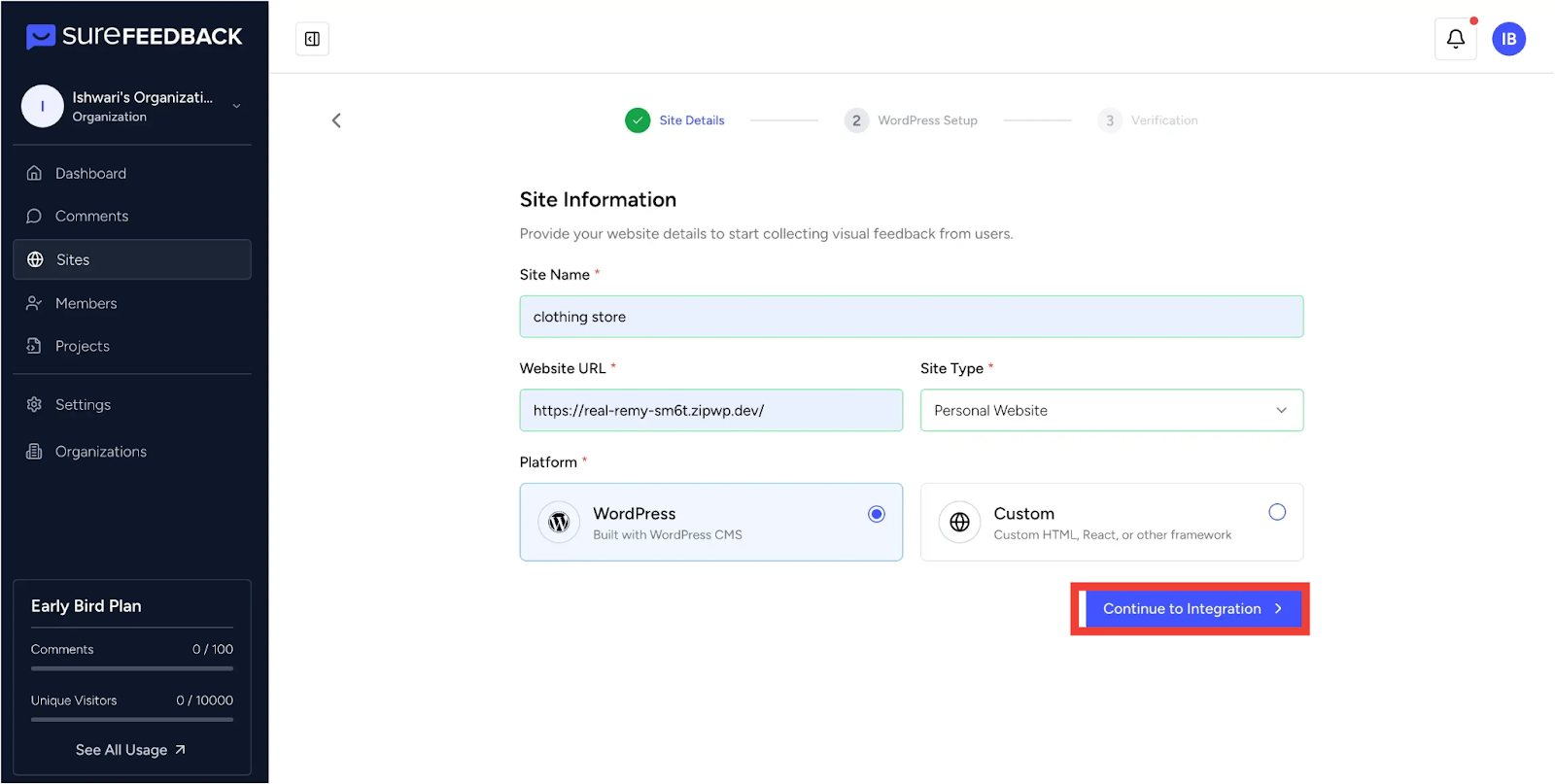Open Settings from the sidebar
The image size is (1555, 784).
tap(83, 405)
